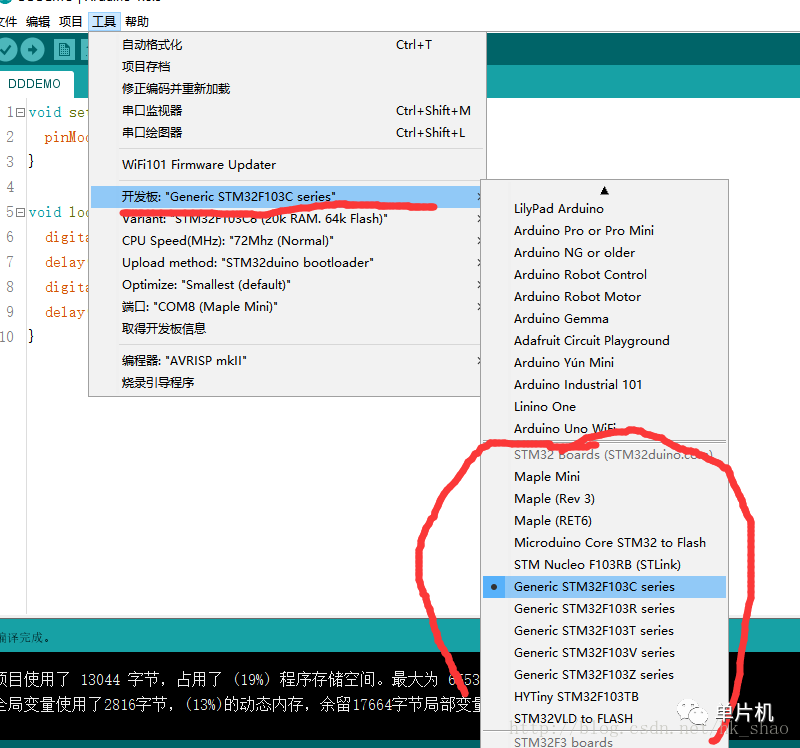This screenshot has width=800, height=748.
Task: Open the 编辑 menu
Action: 38,21
